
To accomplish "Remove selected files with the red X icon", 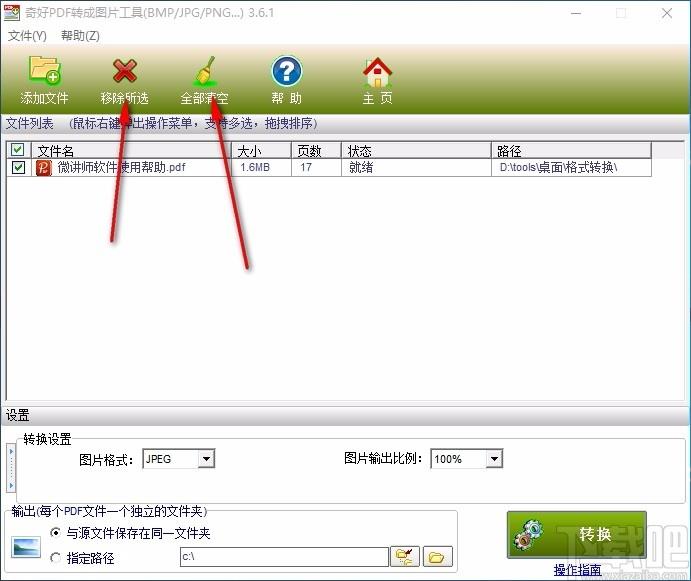I will [125, 71].
